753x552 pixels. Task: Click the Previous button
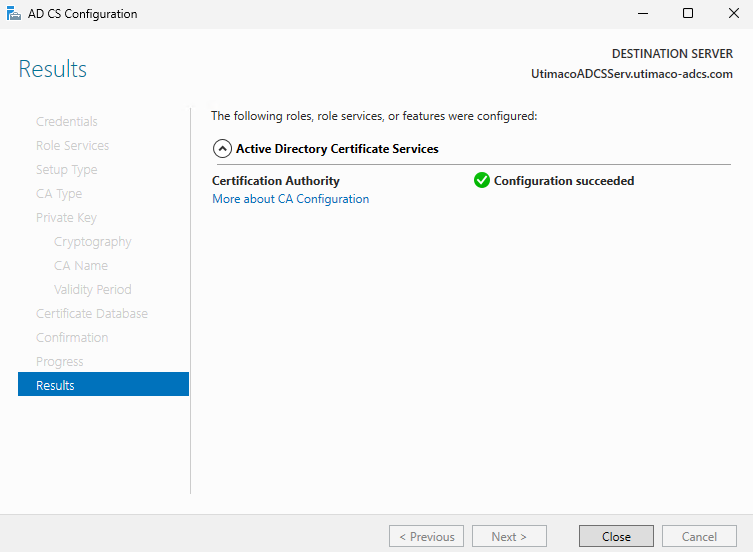tap(426, 536)
